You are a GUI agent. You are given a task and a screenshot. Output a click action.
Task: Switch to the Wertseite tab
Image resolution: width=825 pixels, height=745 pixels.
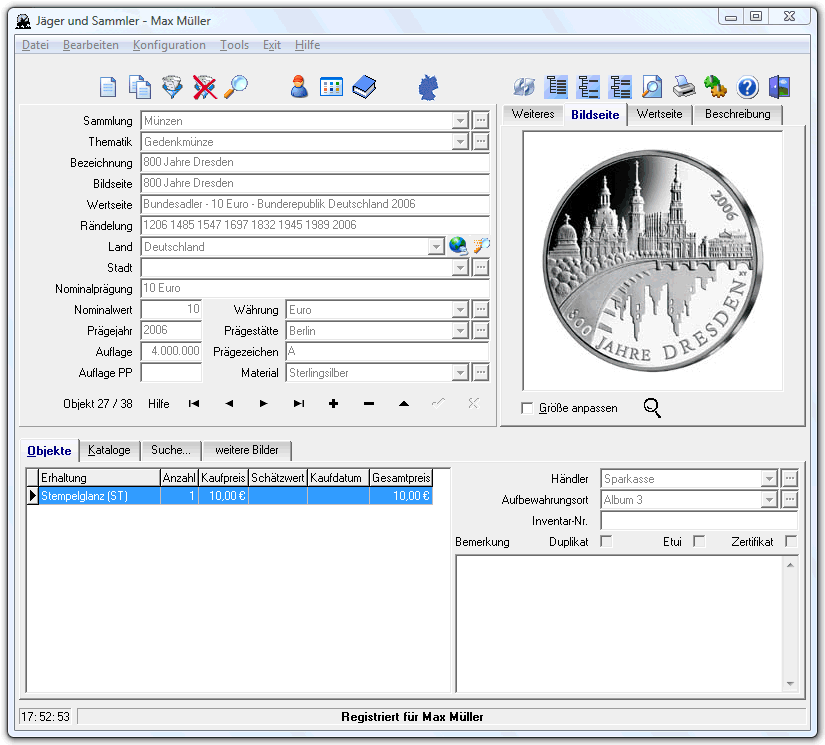659,114
